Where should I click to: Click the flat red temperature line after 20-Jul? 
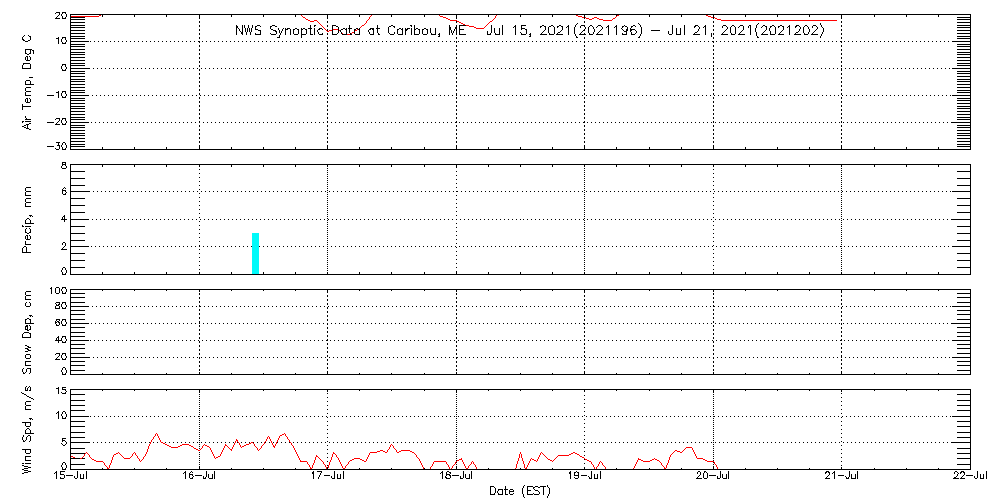click(x=778, y=20)
